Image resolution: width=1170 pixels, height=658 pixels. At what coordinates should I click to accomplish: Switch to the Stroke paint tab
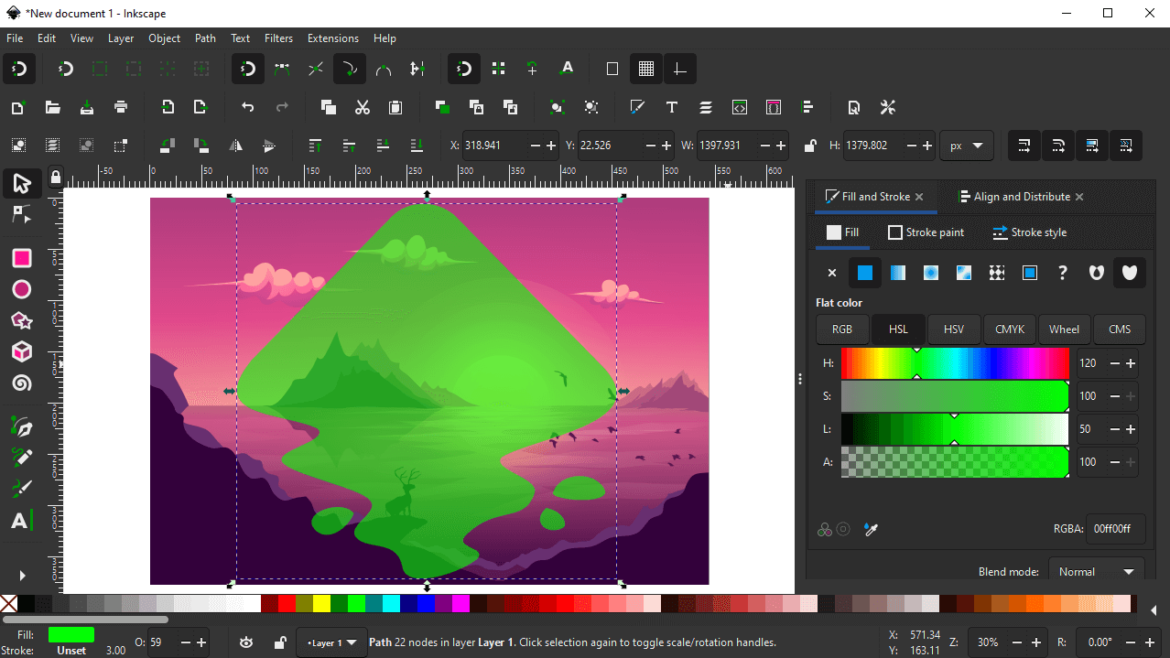[x=925, y=232]
